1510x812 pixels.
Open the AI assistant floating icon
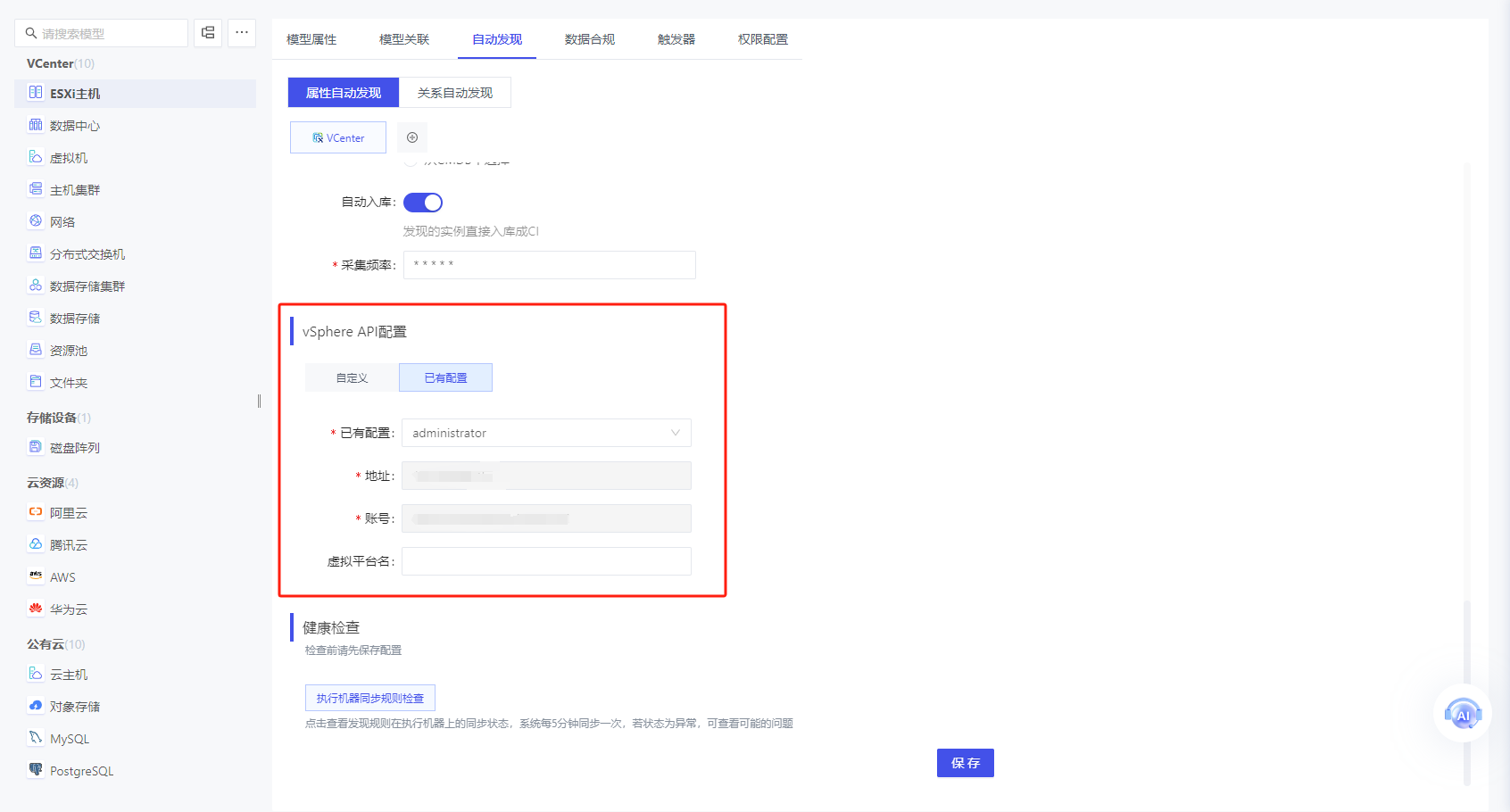1463,714
